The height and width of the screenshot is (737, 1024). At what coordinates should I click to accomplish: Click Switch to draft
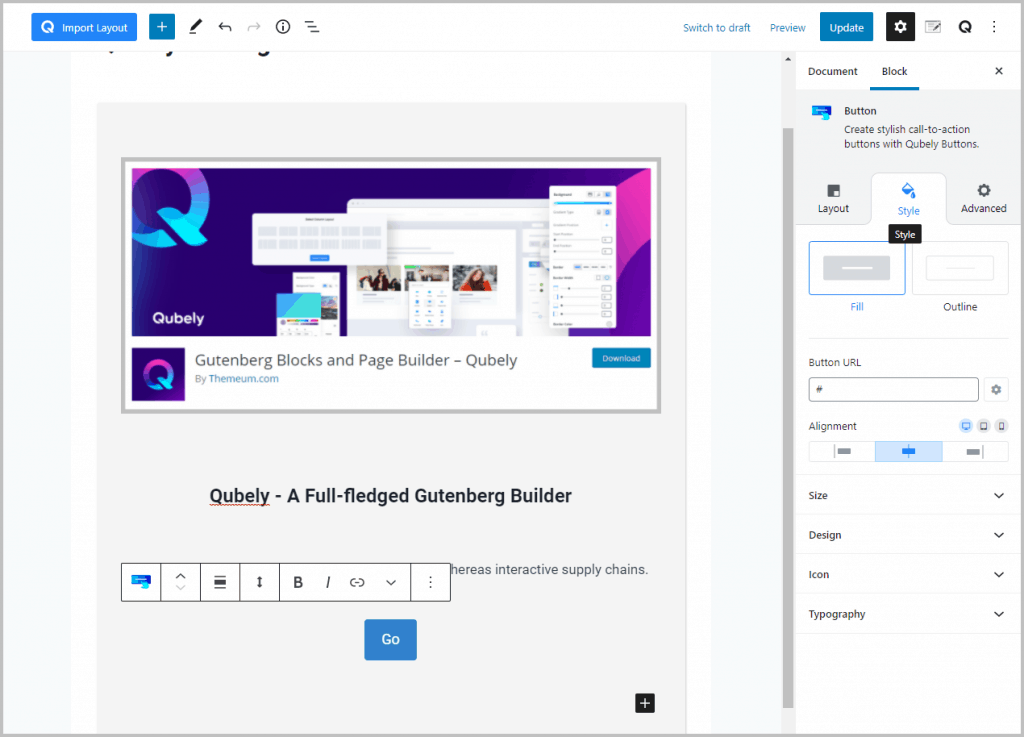[x=716, y=27]
